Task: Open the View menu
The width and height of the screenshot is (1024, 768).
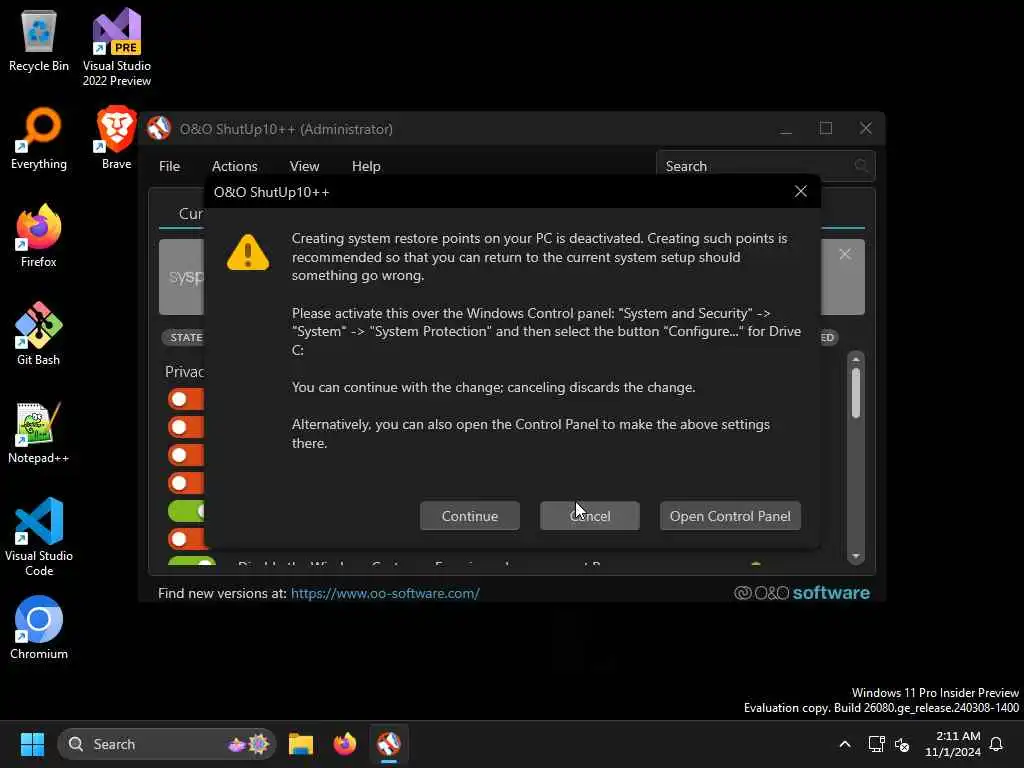Action: pyautogui.click(x=304, y=167)
